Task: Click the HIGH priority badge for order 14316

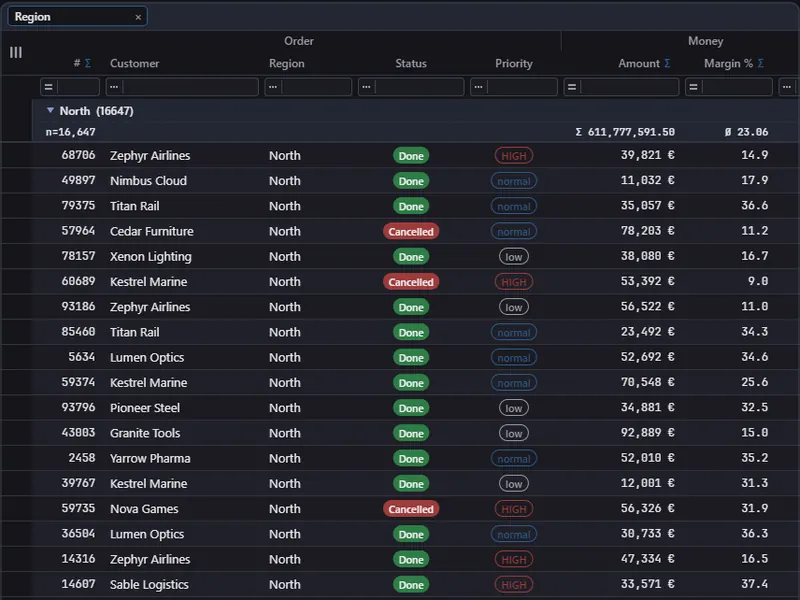Action: coord(514,560)
